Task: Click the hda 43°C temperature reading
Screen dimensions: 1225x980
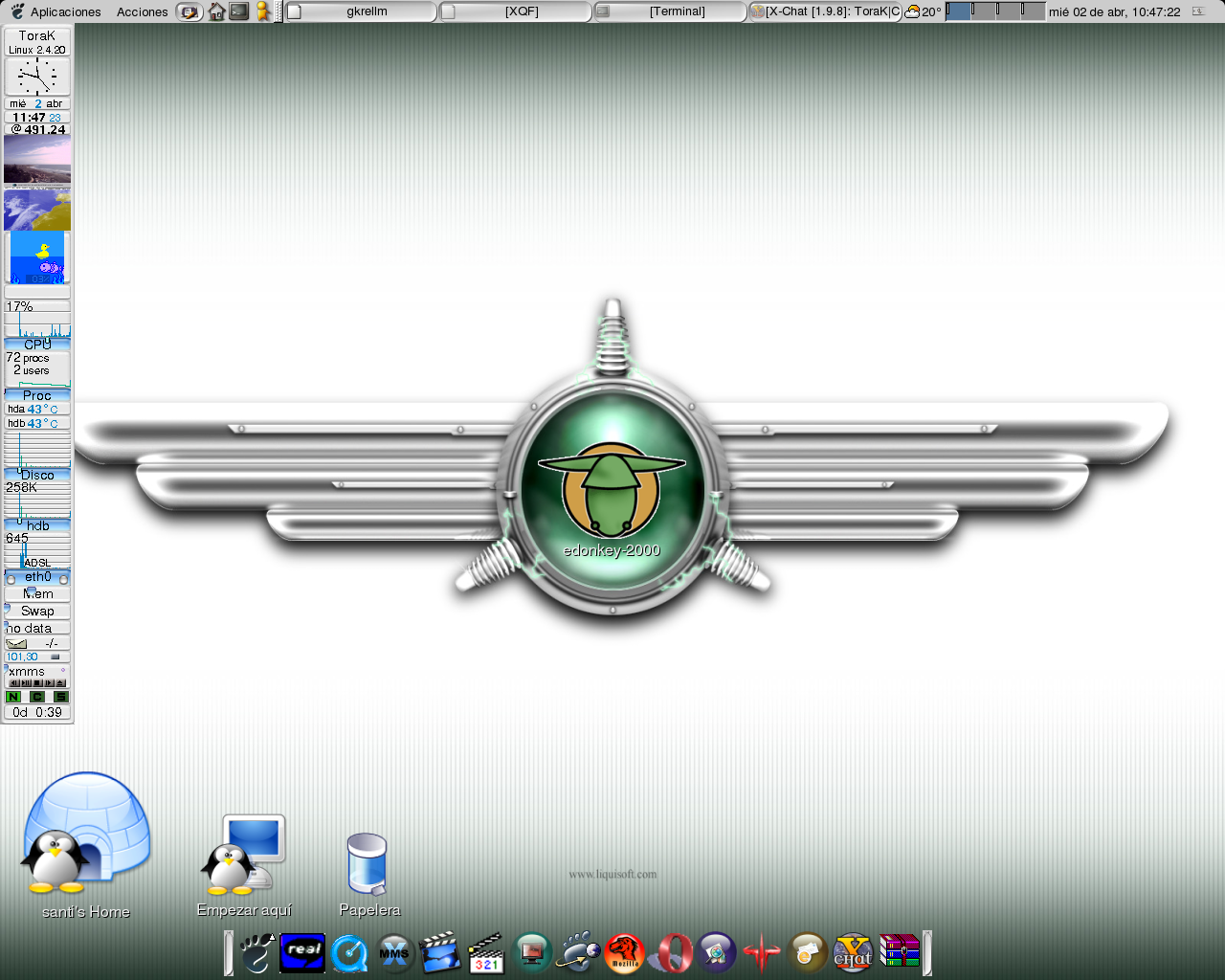Action: click(x=37, y=409)
